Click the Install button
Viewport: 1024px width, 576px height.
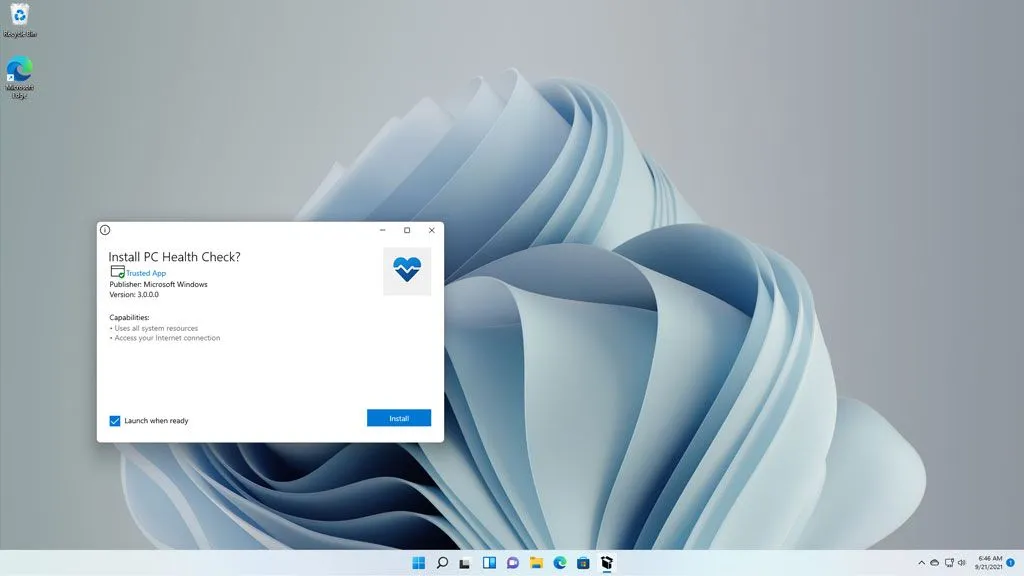[398, 418]
